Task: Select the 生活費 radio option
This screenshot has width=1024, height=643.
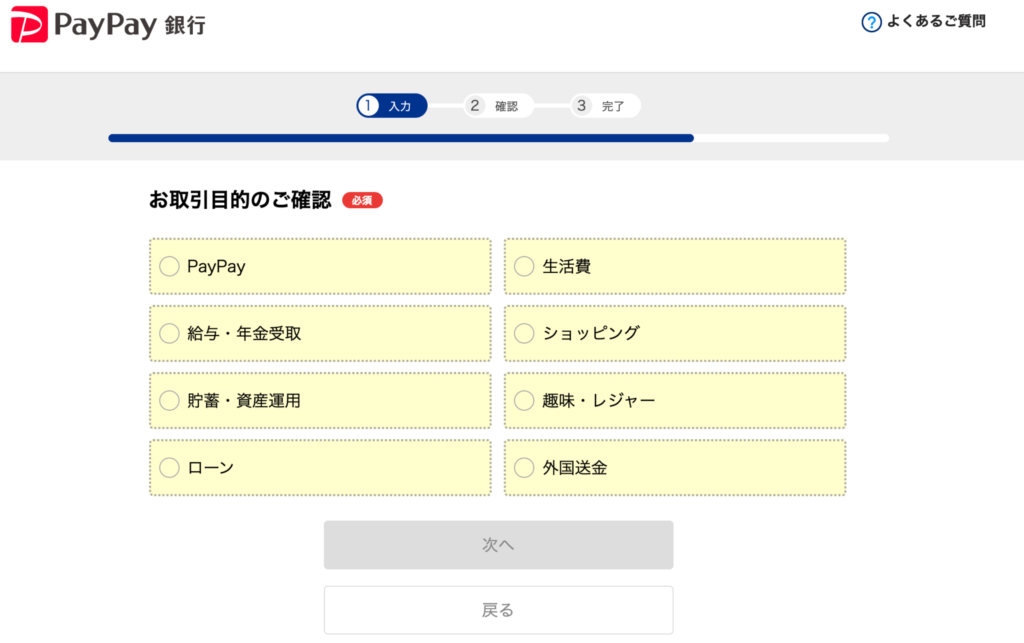Action: (x=524, y=267)
